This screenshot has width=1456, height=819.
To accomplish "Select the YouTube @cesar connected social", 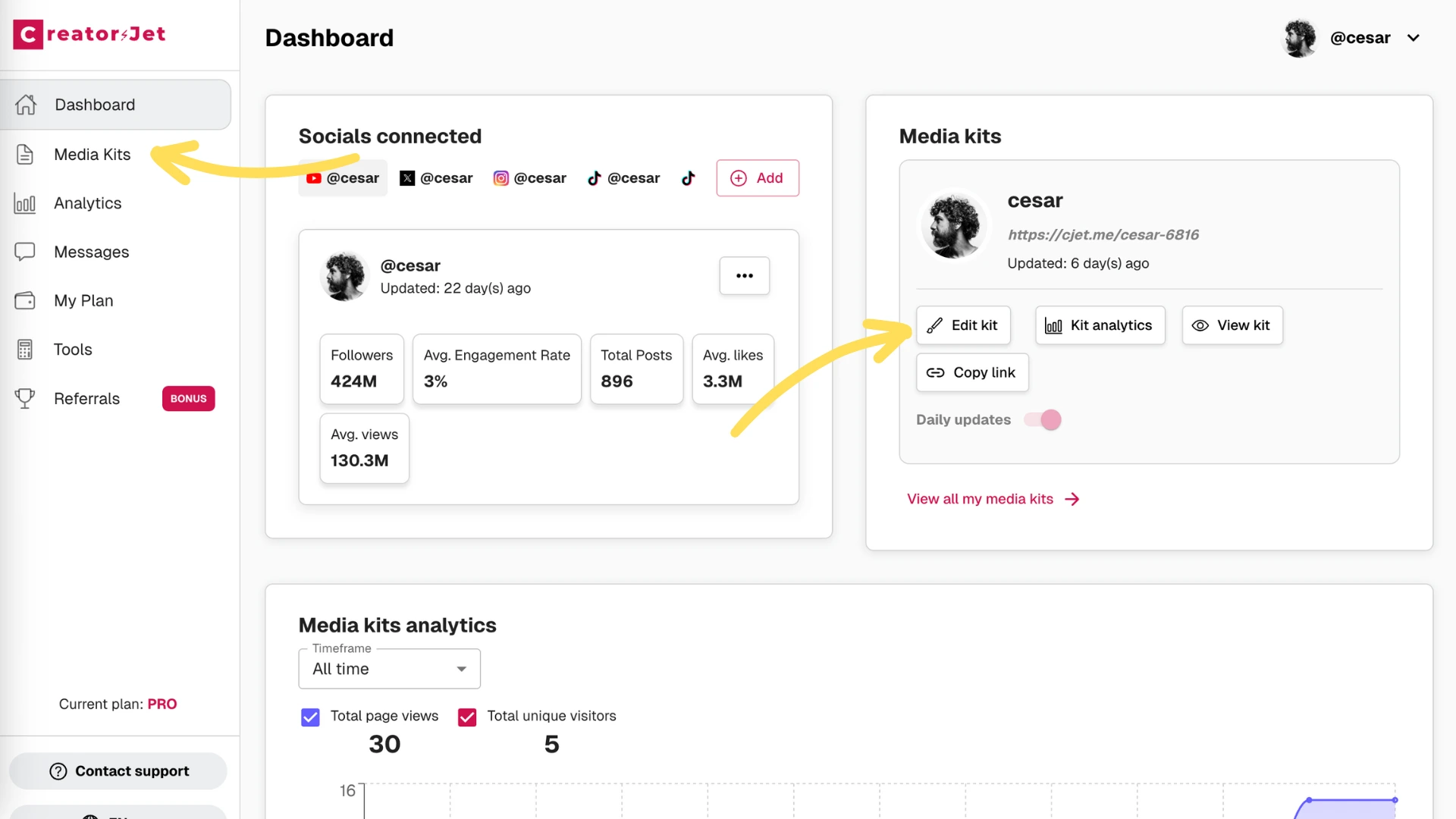I will click(x=343, y=177).
